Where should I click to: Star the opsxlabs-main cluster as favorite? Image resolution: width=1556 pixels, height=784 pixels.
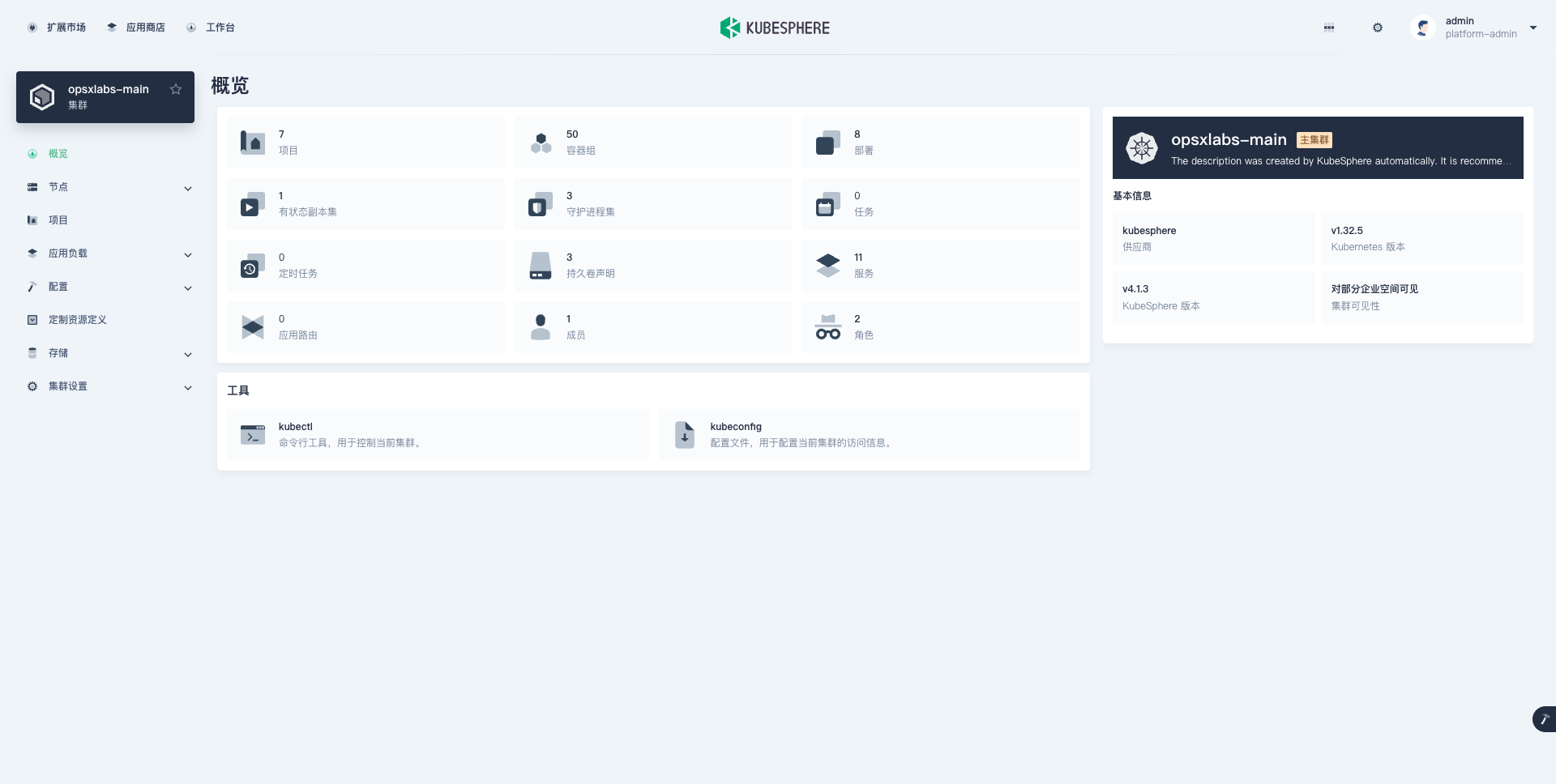tap(176, 89)
